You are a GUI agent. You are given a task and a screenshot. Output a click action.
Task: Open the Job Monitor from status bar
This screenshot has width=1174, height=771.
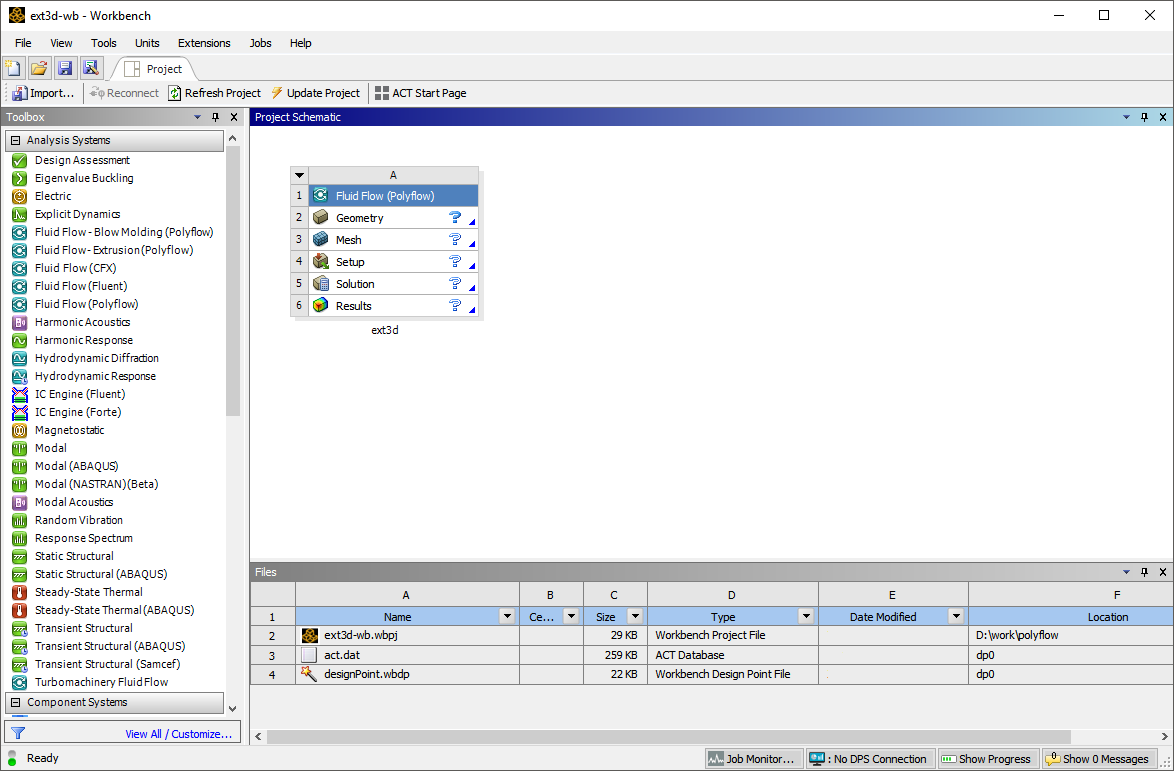(x=754, y=758)
